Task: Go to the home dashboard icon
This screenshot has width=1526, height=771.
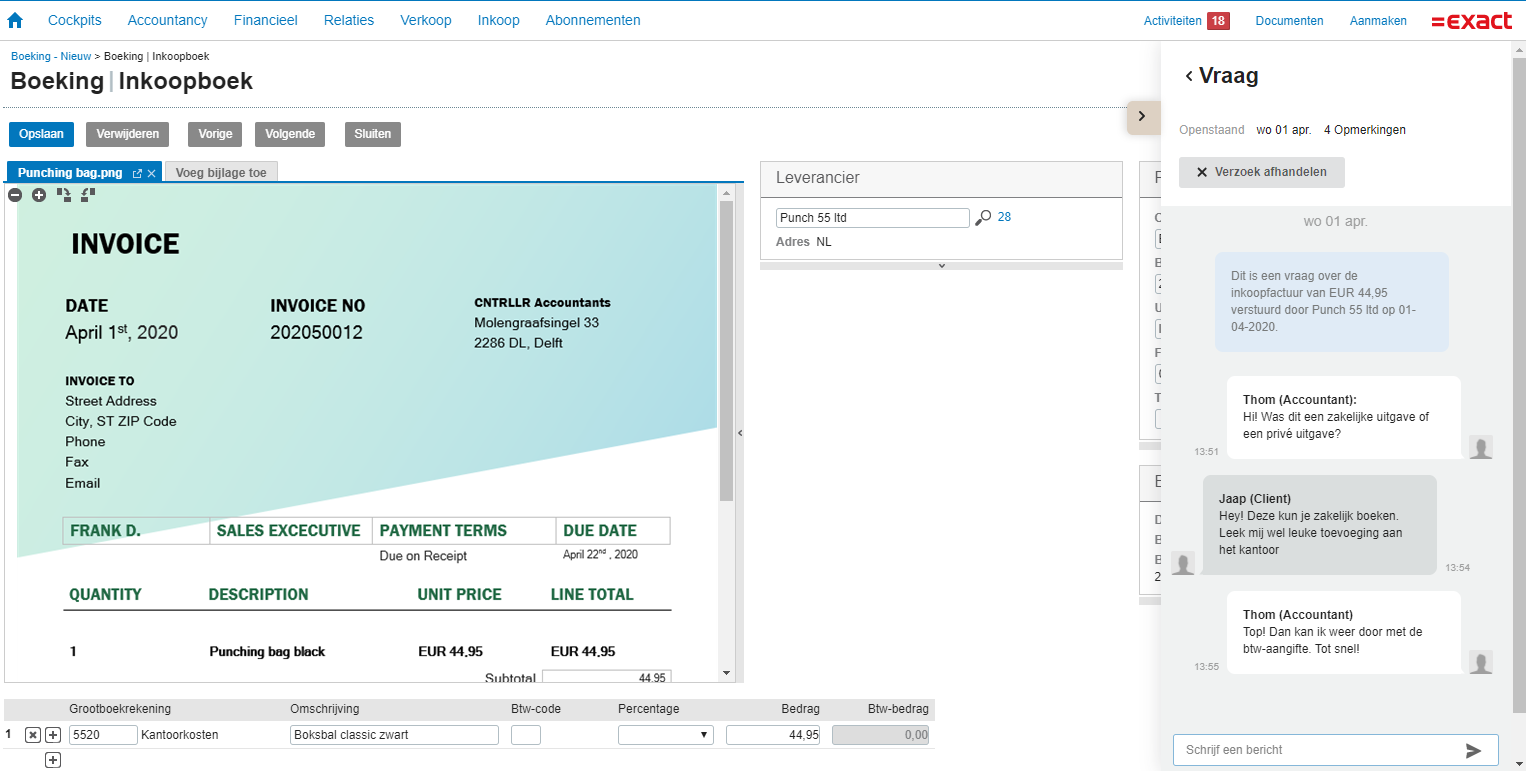Action: click(15, 20)
